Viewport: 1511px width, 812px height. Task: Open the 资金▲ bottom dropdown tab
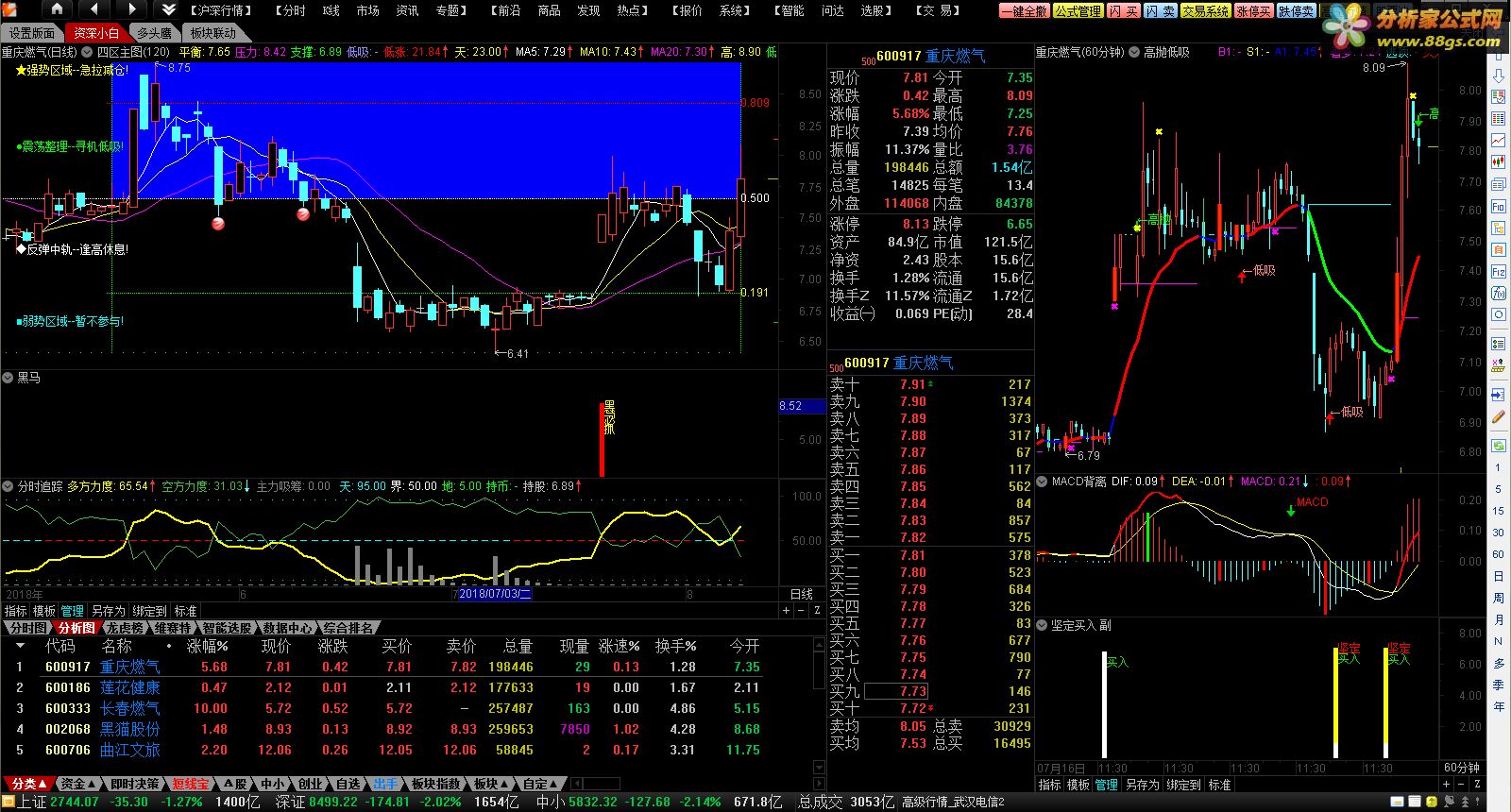click(78, 784)
